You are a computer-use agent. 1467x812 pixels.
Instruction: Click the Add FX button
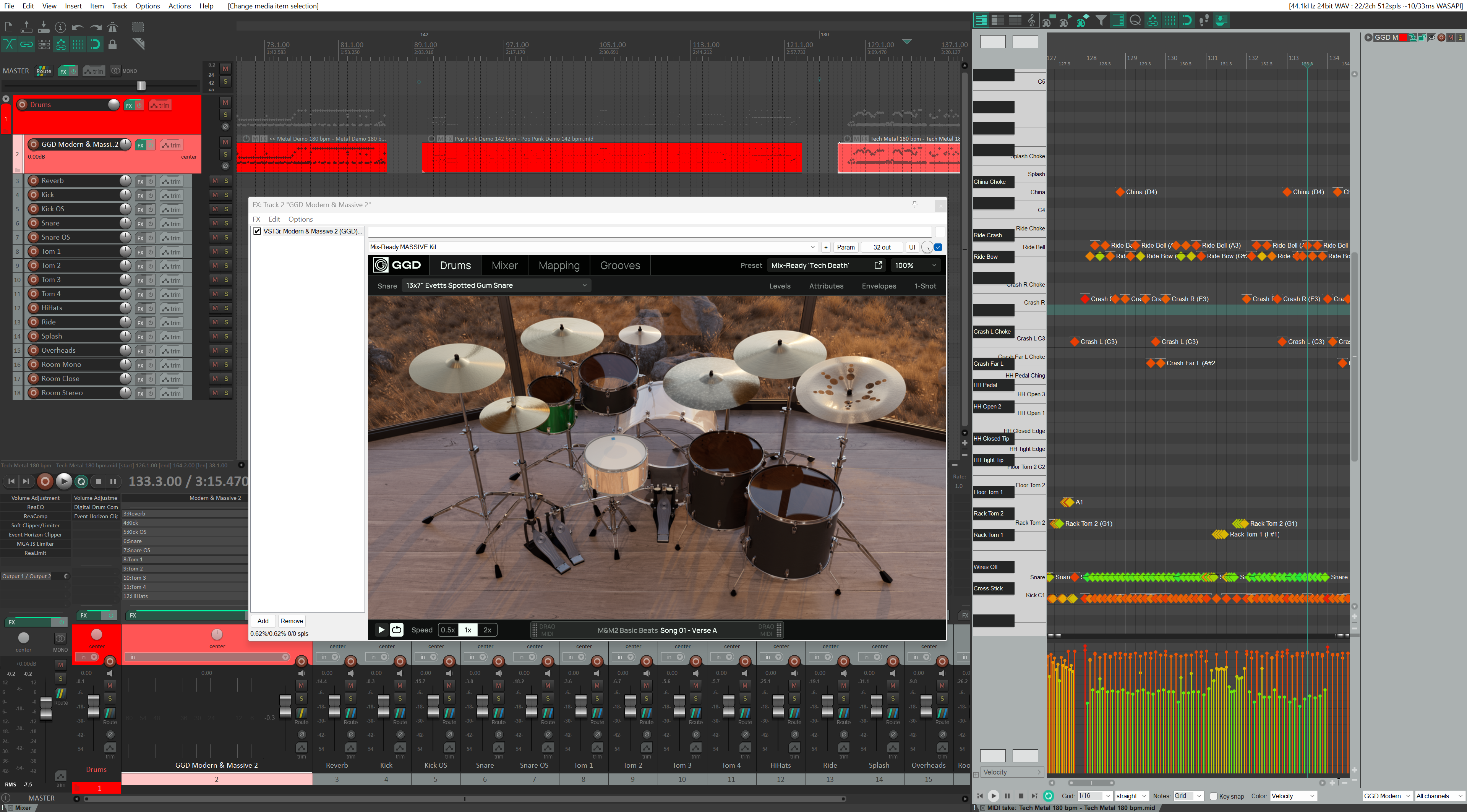[263, 621]
